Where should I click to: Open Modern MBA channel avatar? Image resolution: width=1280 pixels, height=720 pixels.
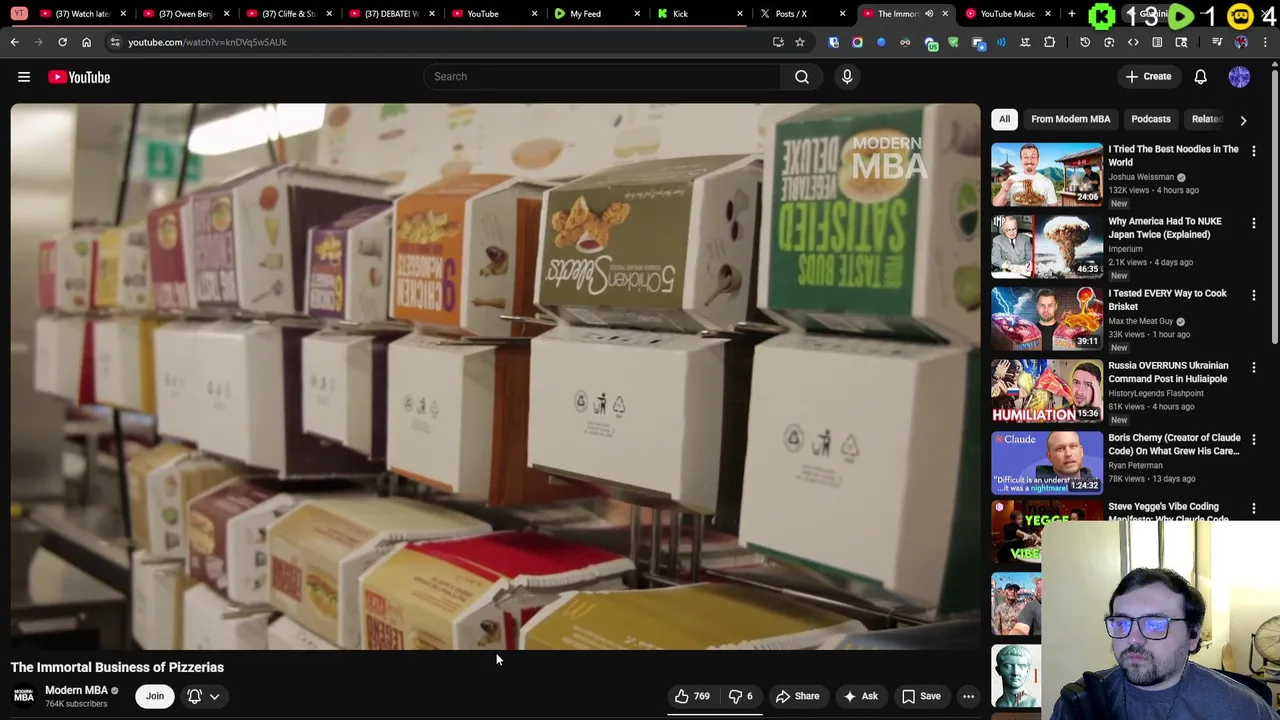click(x=24, y=696)
